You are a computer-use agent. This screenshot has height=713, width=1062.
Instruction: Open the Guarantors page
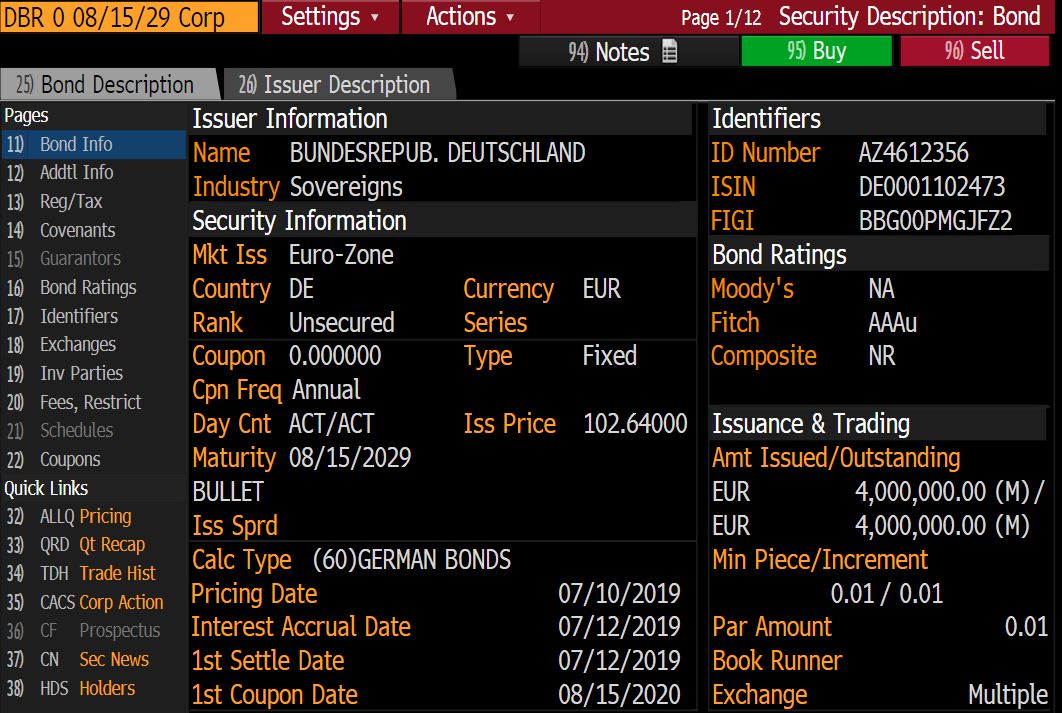(x=93, y=259)
